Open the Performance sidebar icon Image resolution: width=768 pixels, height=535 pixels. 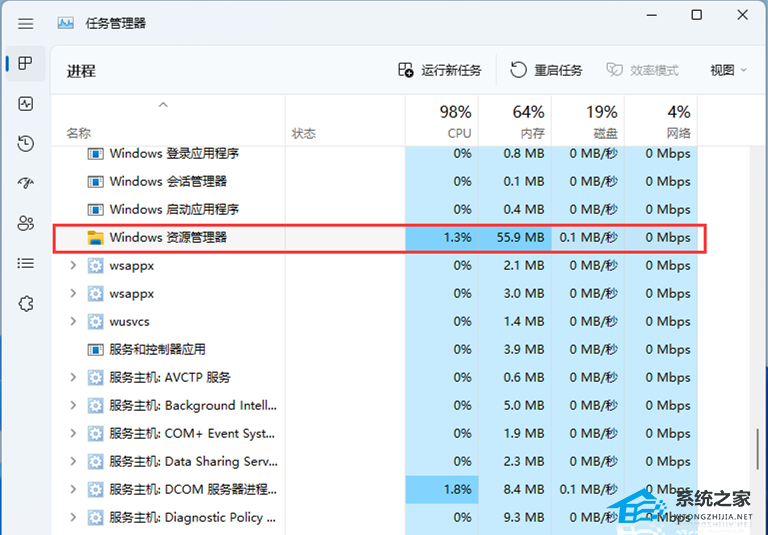25,103
